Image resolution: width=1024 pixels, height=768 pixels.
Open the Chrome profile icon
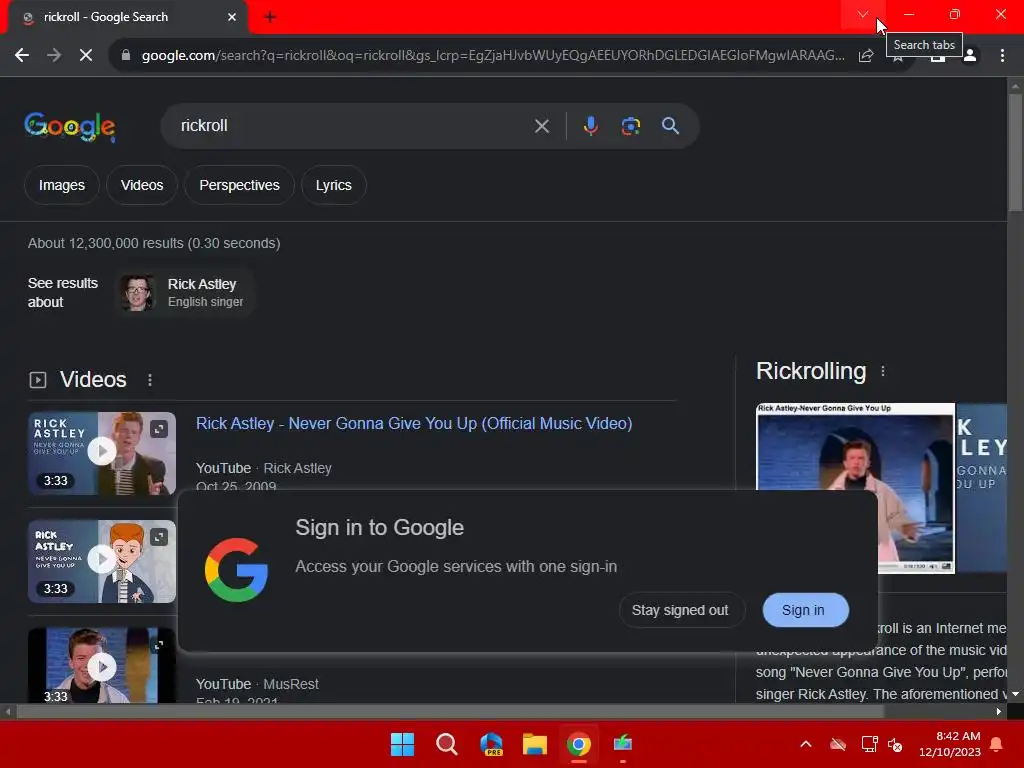pyautogui.click(x=970, y=56)
